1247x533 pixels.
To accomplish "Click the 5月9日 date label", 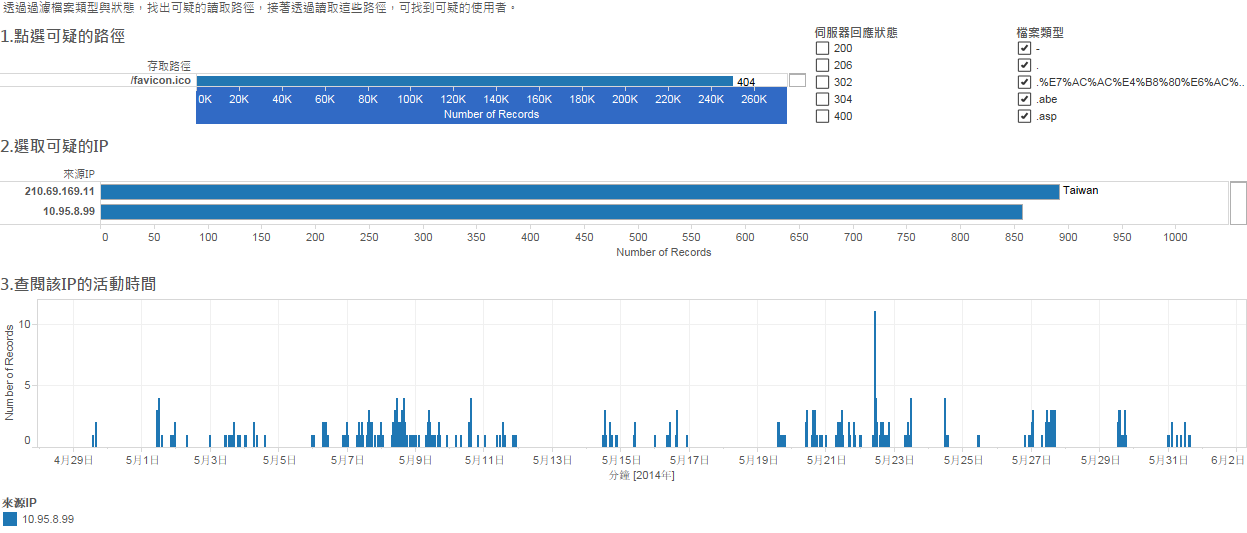I will point(415,460).
